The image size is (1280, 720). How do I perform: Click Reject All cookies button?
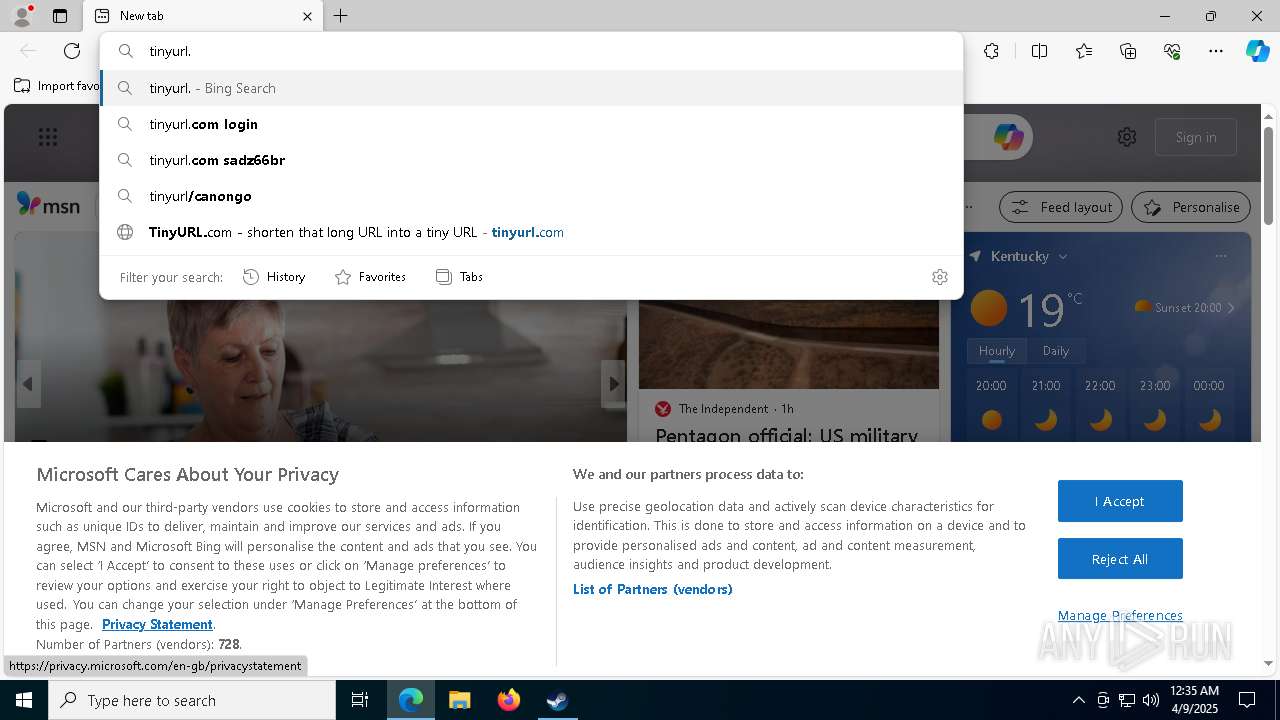pyautogui.click(x=1120, y=559)
